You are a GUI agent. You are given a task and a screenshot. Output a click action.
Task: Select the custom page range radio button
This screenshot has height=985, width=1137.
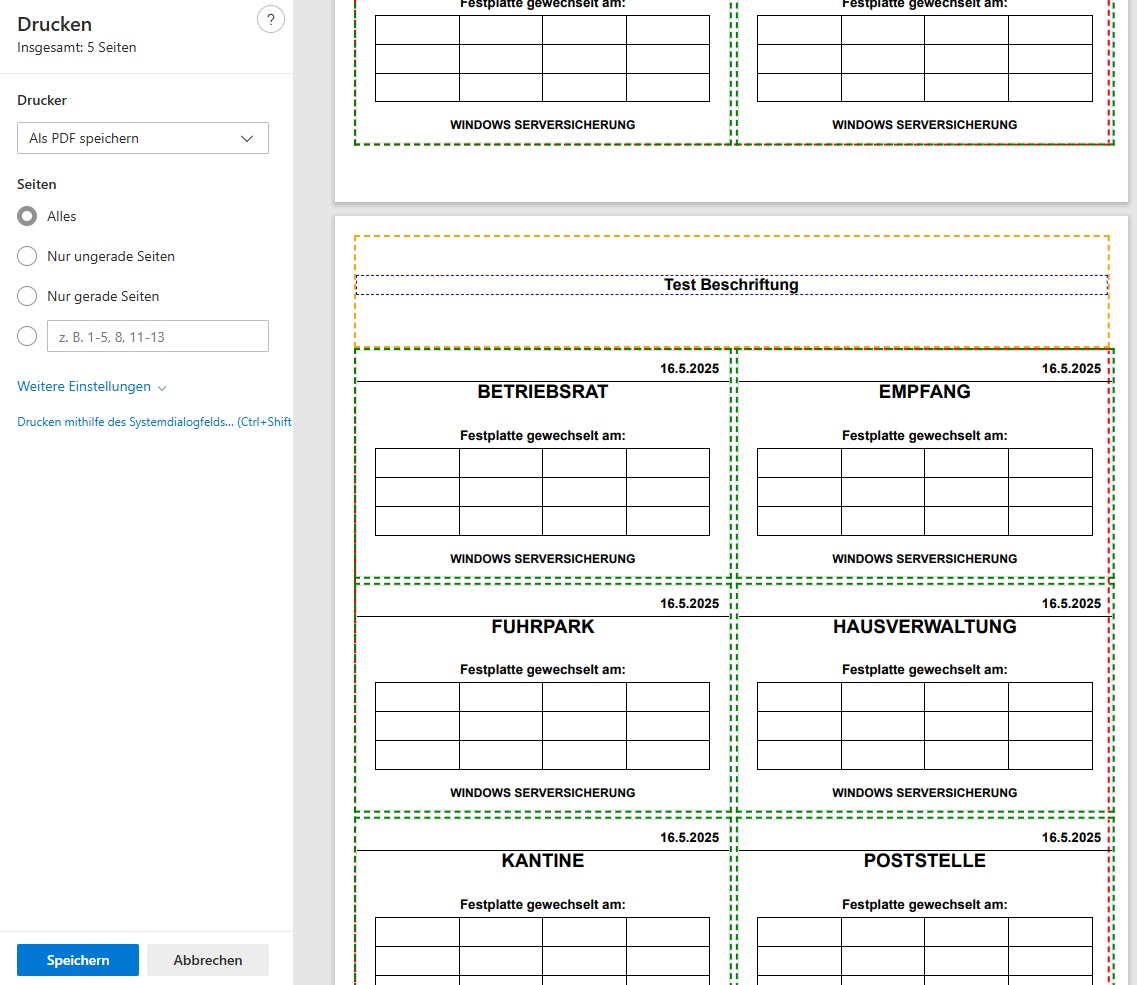click(28, 337)
